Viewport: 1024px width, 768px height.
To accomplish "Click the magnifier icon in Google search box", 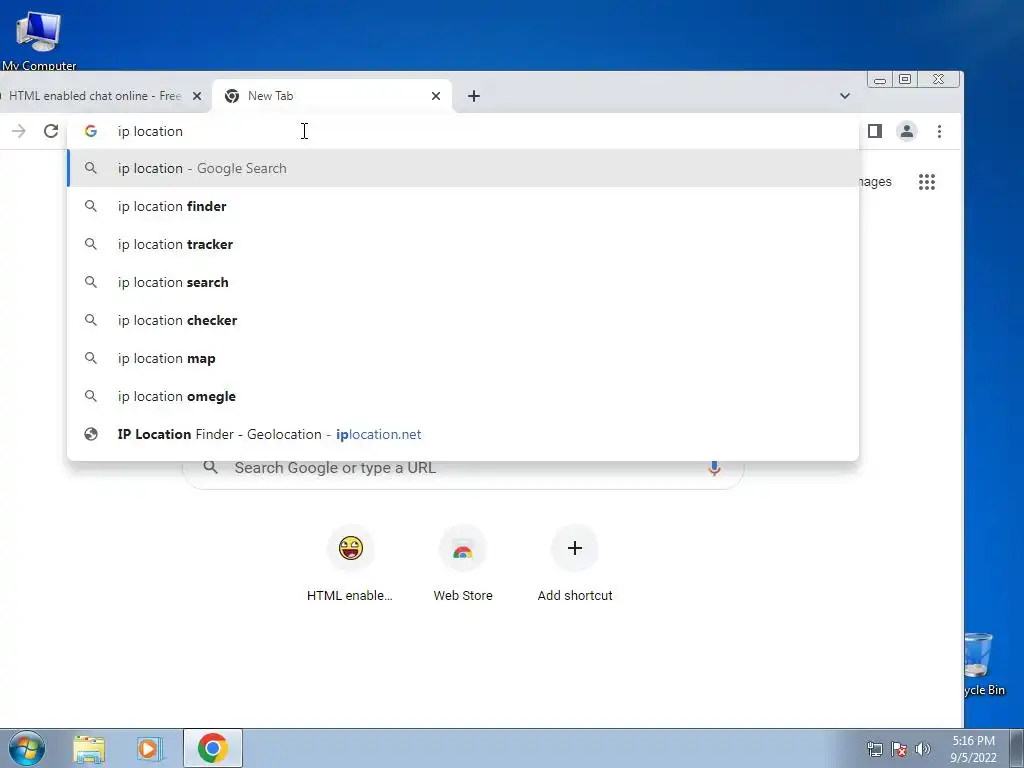I will 210,468.
